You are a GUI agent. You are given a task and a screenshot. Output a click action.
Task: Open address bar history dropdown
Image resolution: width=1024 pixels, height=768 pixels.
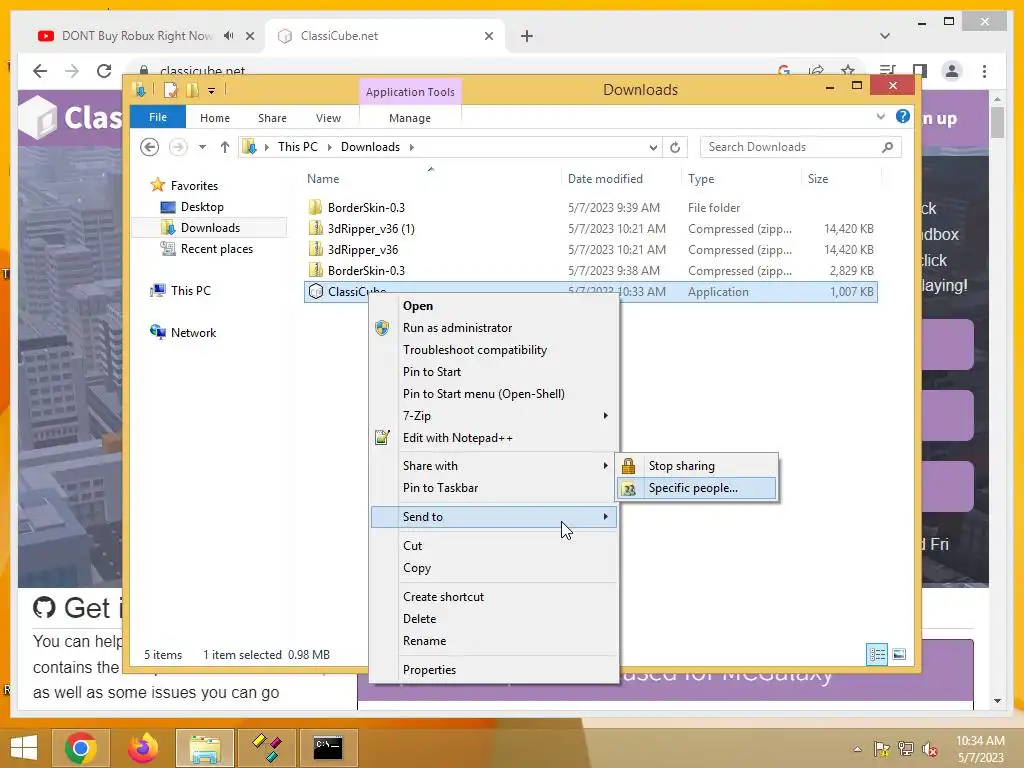pyautogui.click(x=652, y=148)
